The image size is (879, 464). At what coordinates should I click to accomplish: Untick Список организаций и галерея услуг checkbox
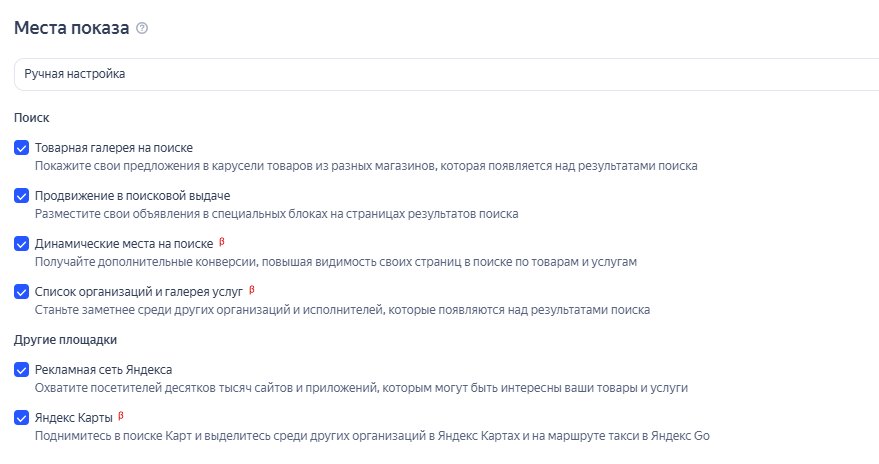point(22,292)
